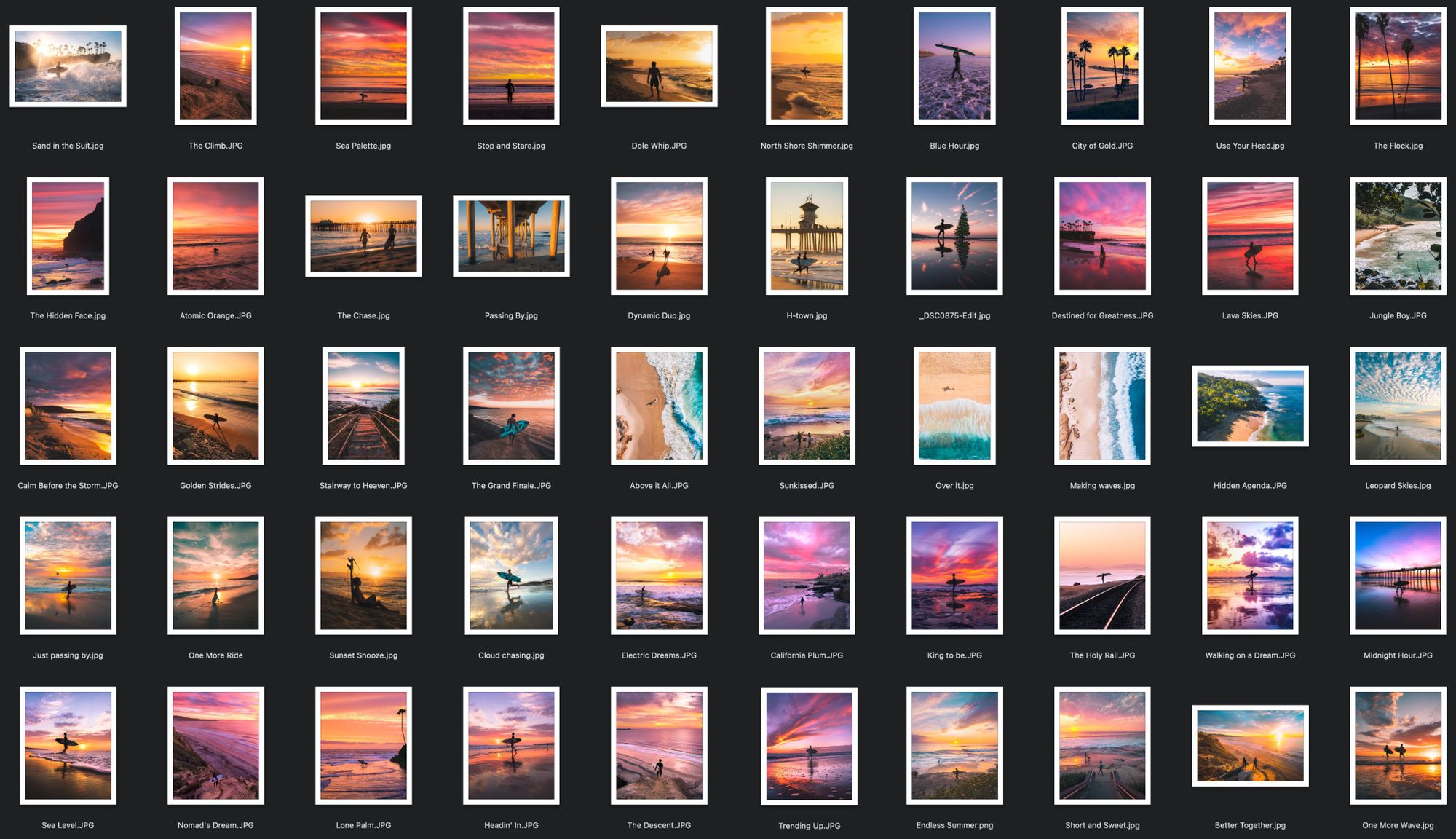
Task: Select the Midnight Hour.JPG pier image
Action: (1398, 575)
